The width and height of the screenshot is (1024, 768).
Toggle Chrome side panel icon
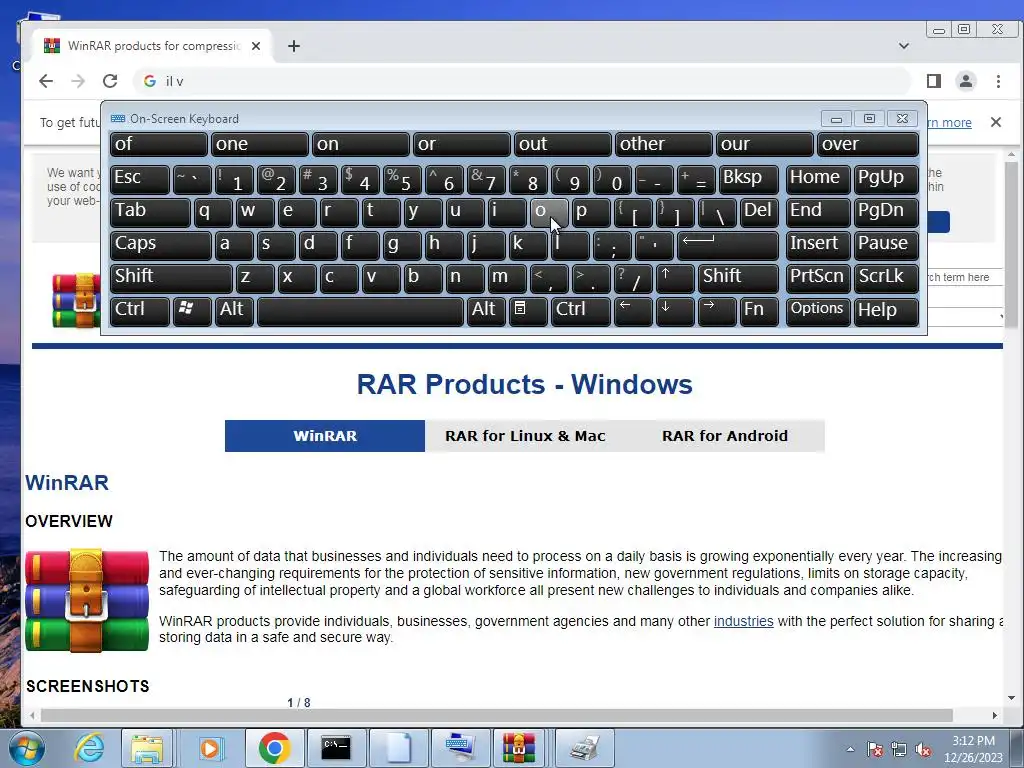934,81
